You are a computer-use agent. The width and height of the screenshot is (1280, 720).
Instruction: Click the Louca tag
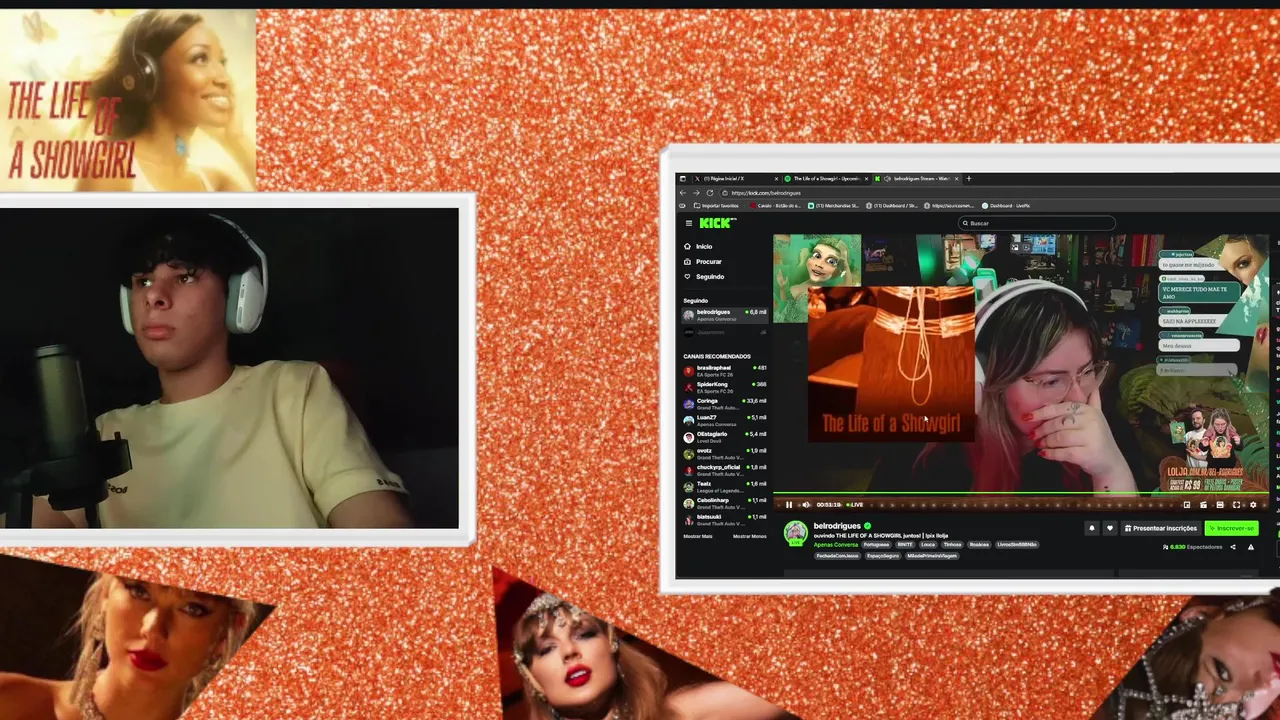click(928, 545)
